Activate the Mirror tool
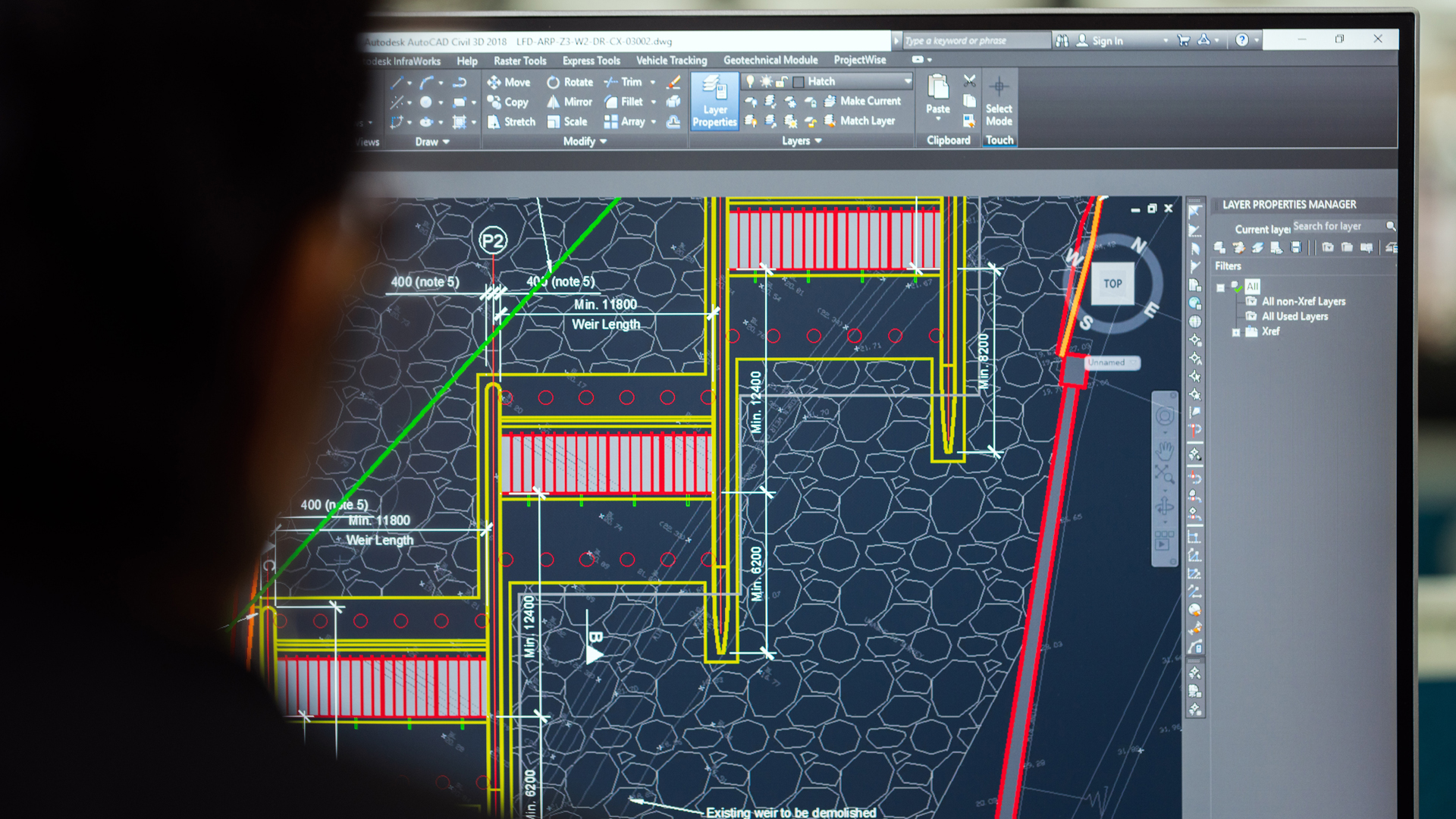Viewport: 1456px width, 819px height. pos(570,102)
